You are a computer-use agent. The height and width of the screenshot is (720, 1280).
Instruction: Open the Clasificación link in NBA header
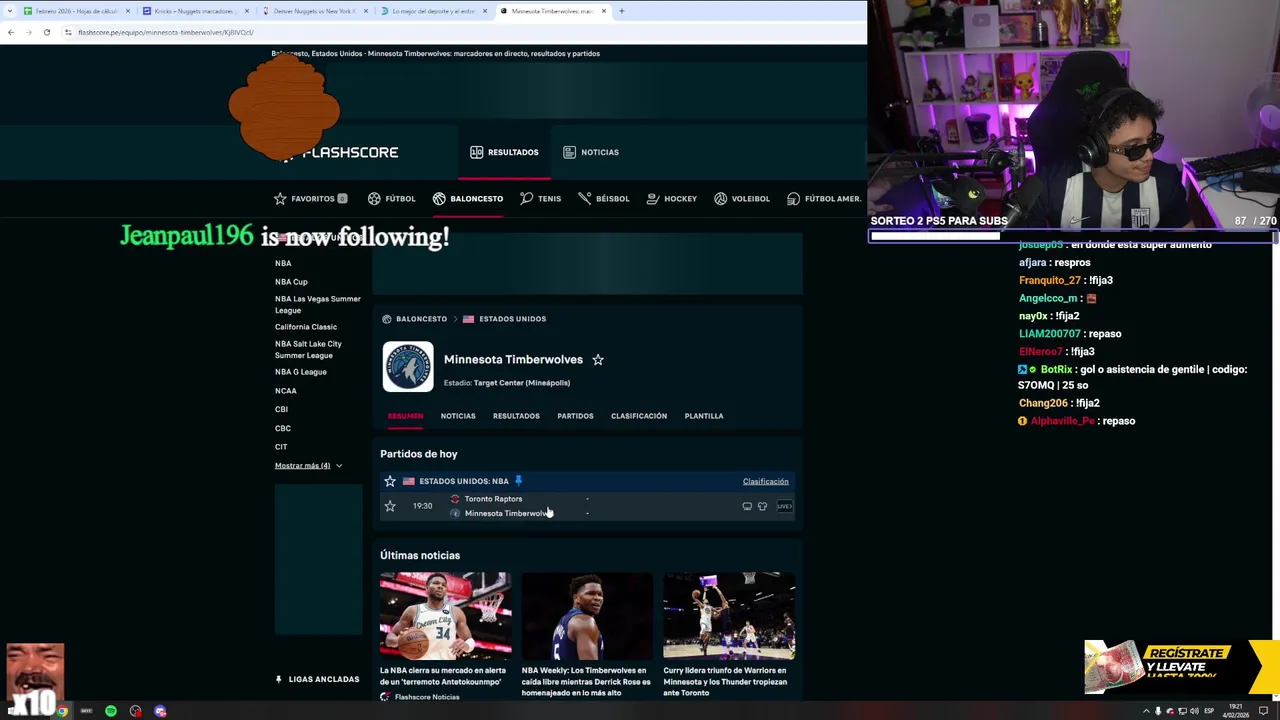pos(766,481)
